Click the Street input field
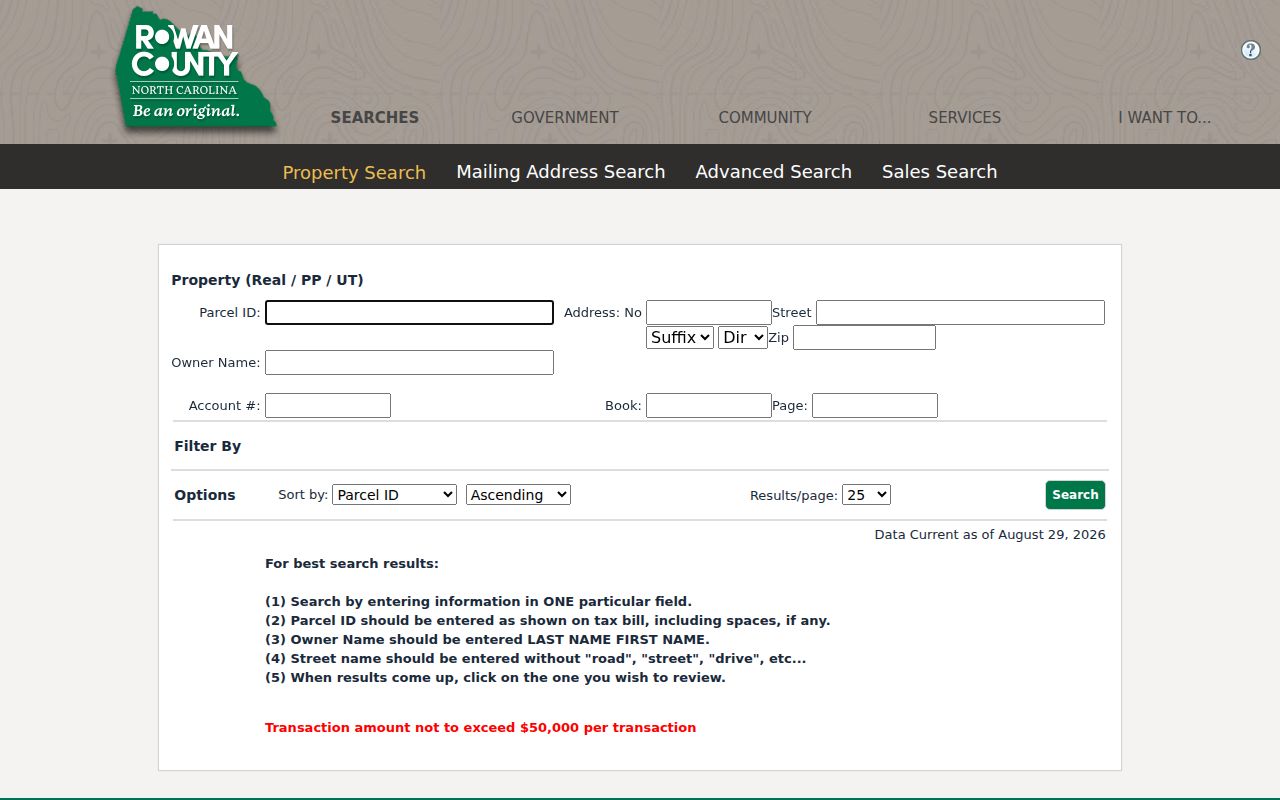The image size is (1280, 800). 960,312
